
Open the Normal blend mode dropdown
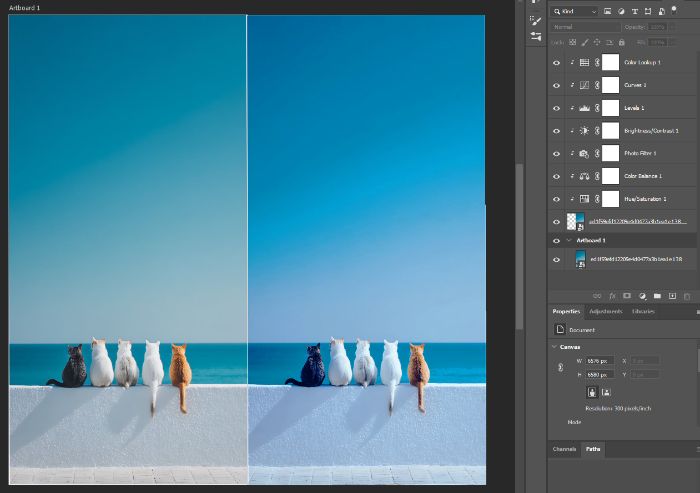coord(585,27)
